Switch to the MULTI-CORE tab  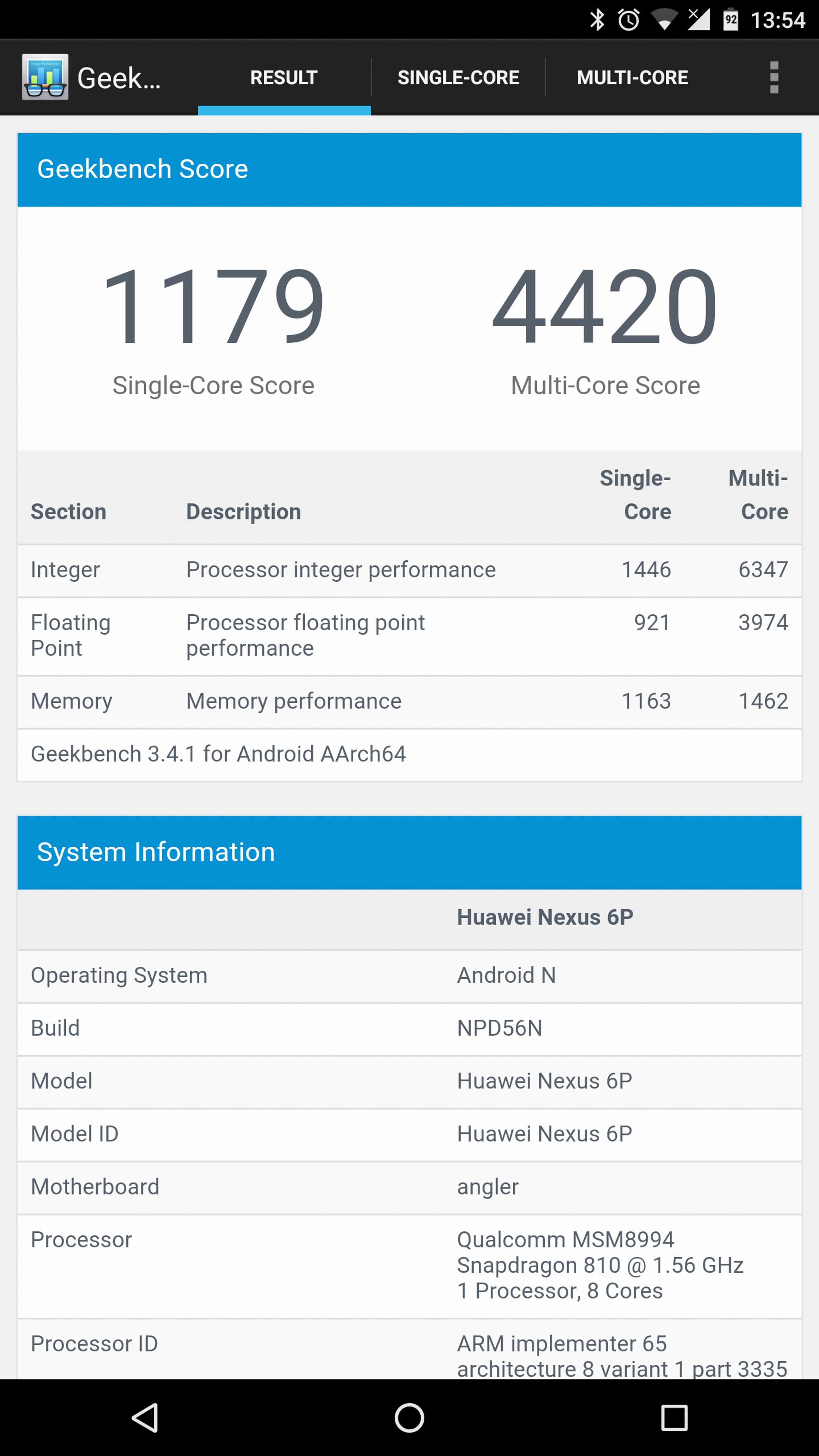click(632, 78)
